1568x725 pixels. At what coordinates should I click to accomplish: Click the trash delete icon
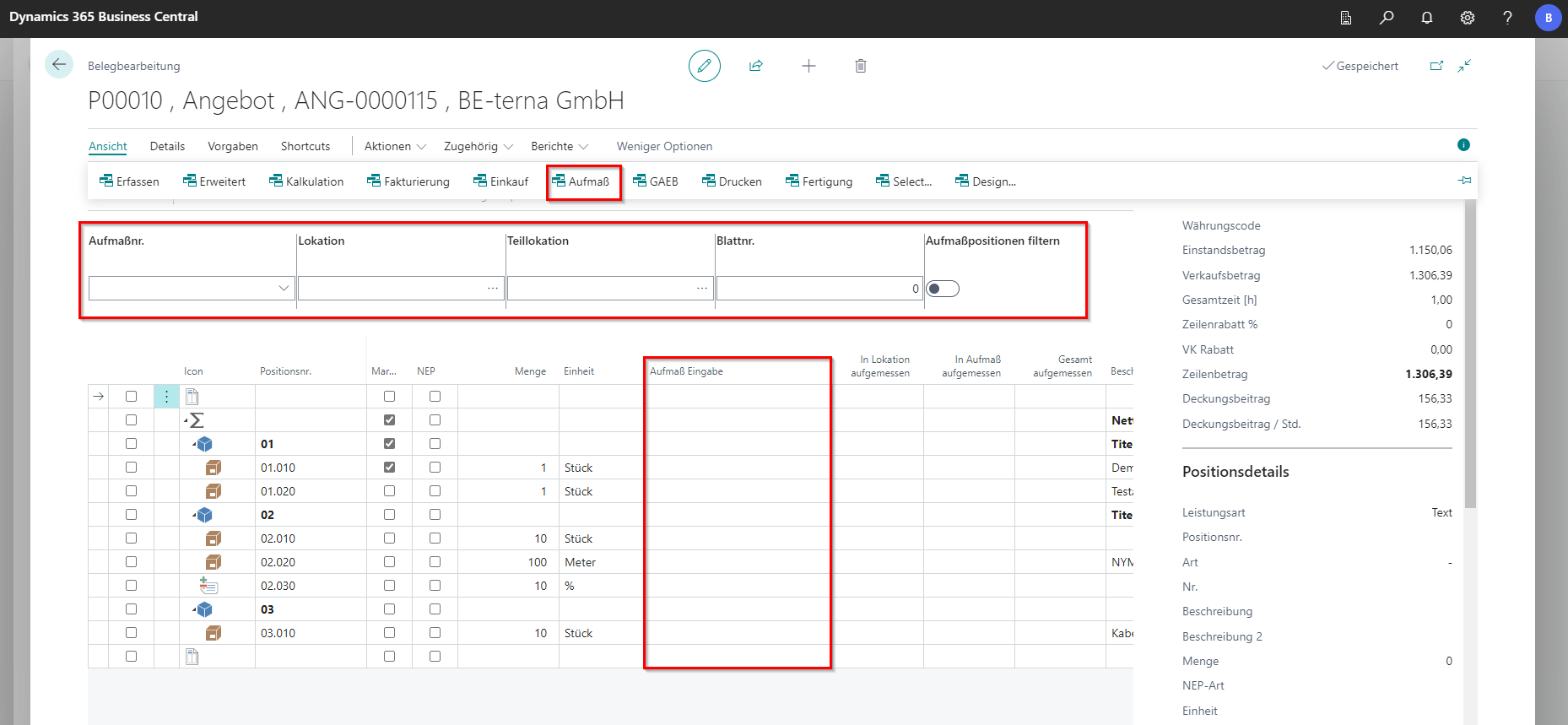[x=861, y=66]
